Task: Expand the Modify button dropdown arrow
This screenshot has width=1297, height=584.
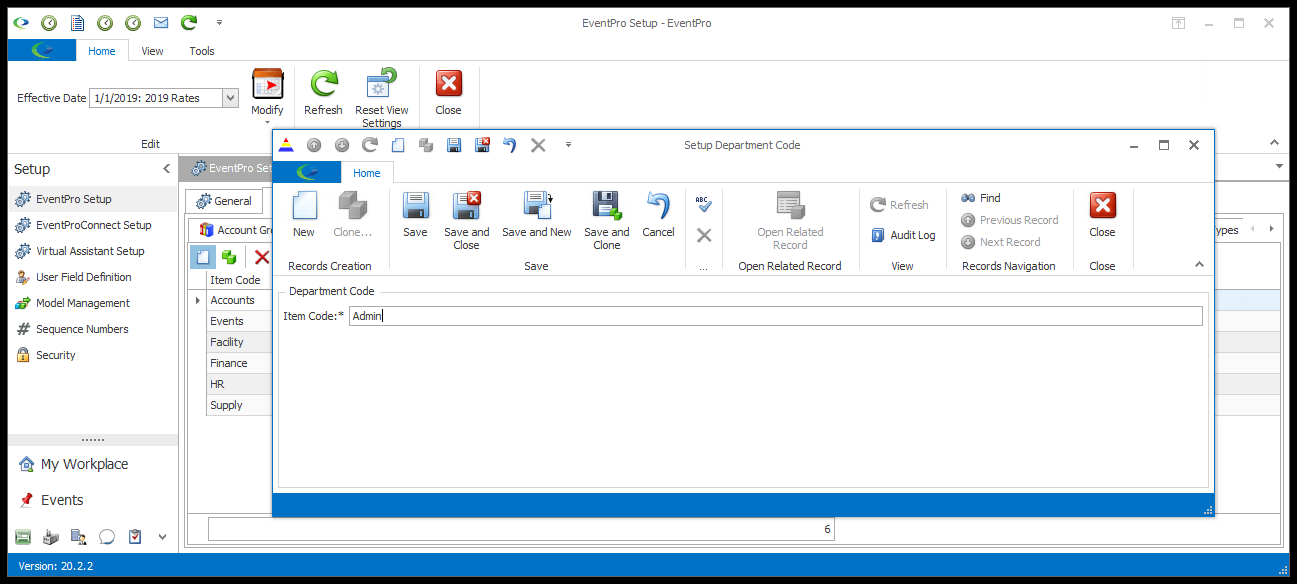Action: [267, 123]
